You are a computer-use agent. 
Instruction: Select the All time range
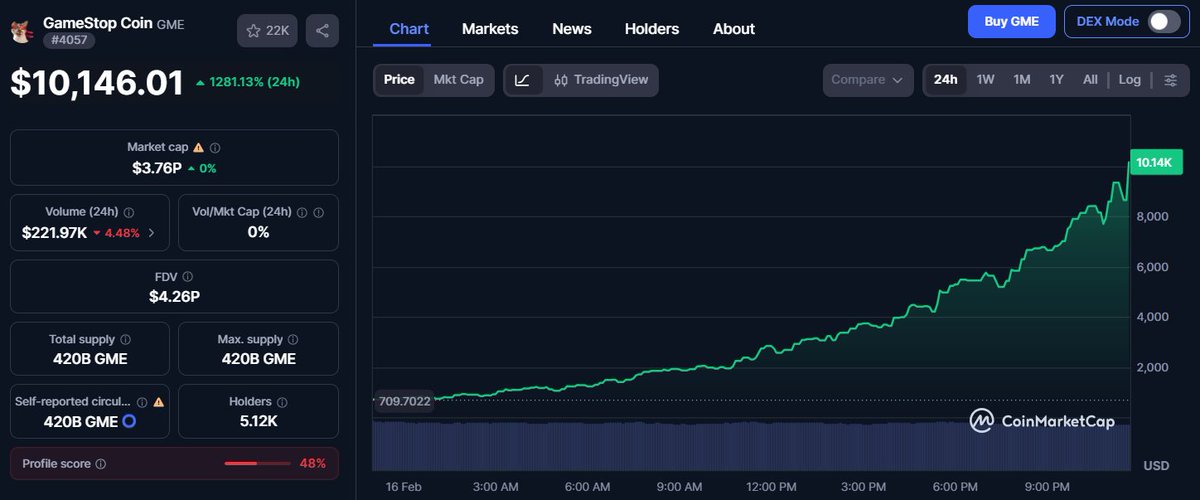pyautogui.click(x=1090, y=80)
